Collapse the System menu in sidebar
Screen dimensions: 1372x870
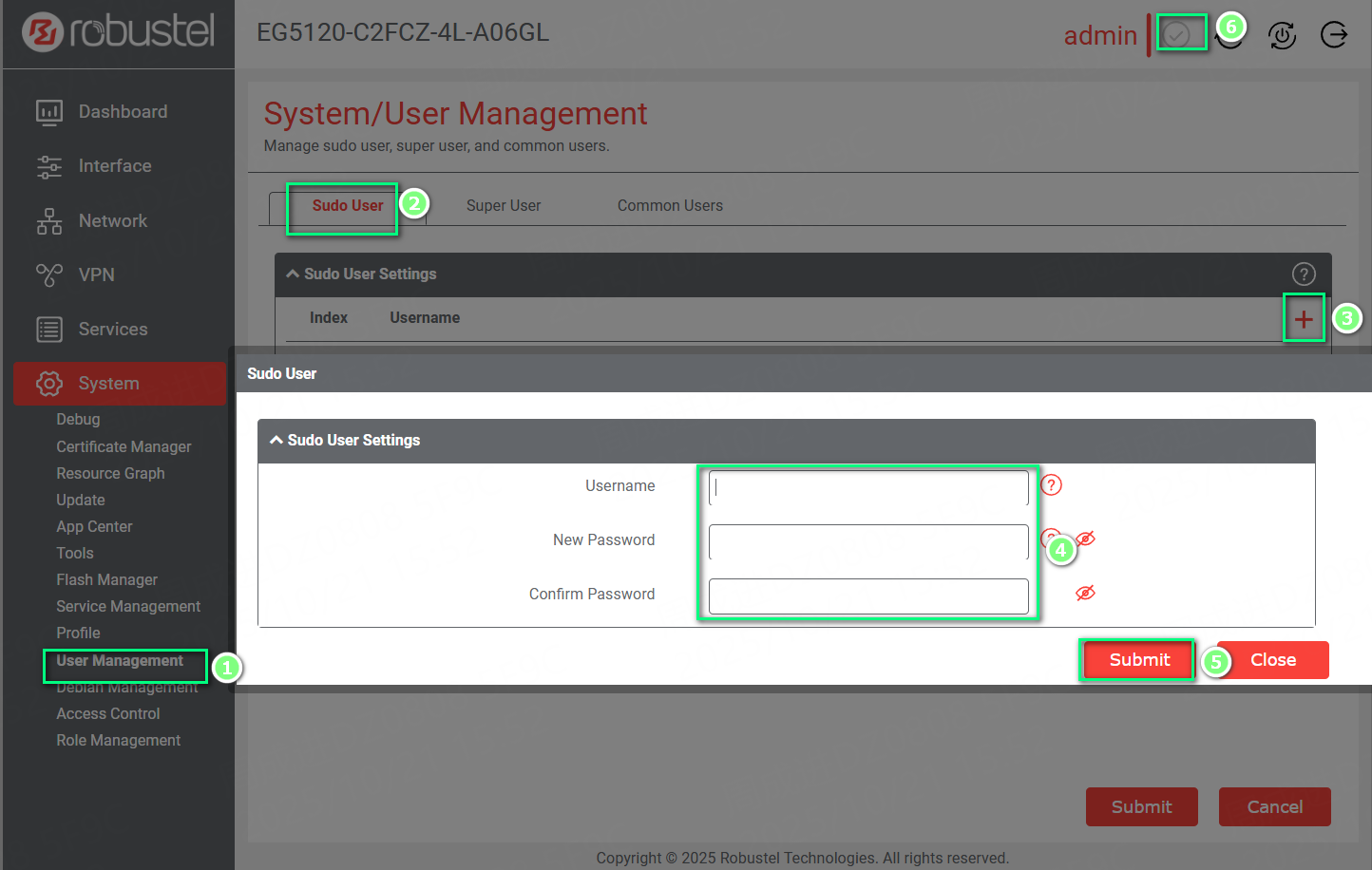(x=108, y=384)
